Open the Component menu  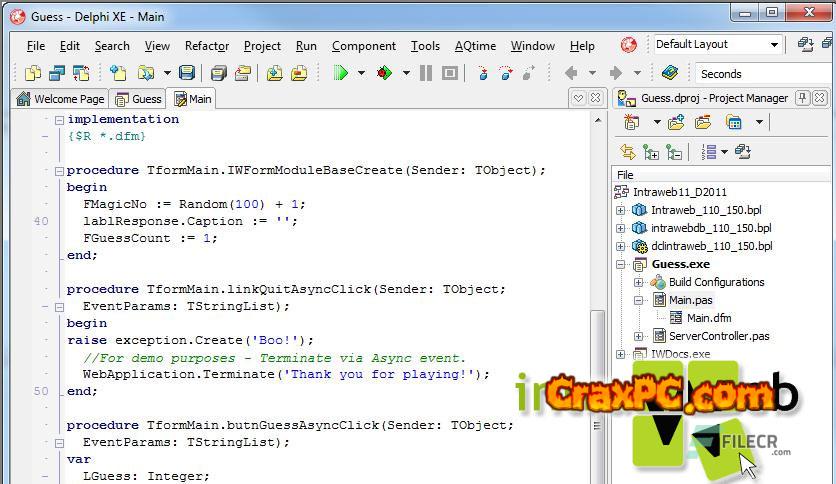pyautogui.click(x=364, y=46)
